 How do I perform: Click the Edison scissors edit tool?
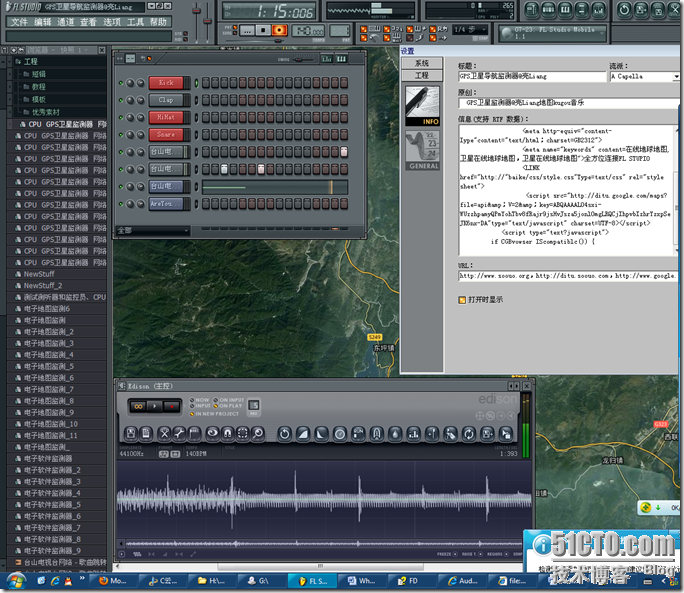(164, 433)
